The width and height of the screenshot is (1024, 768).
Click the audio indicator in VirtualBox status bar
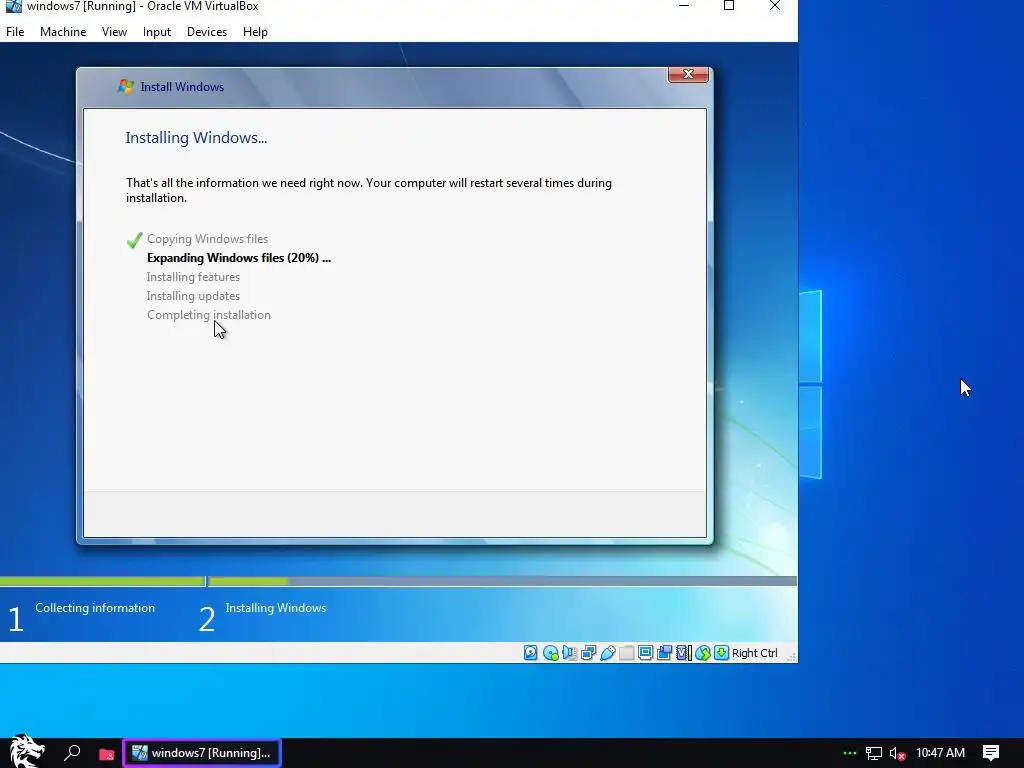[x=569, y=652]
